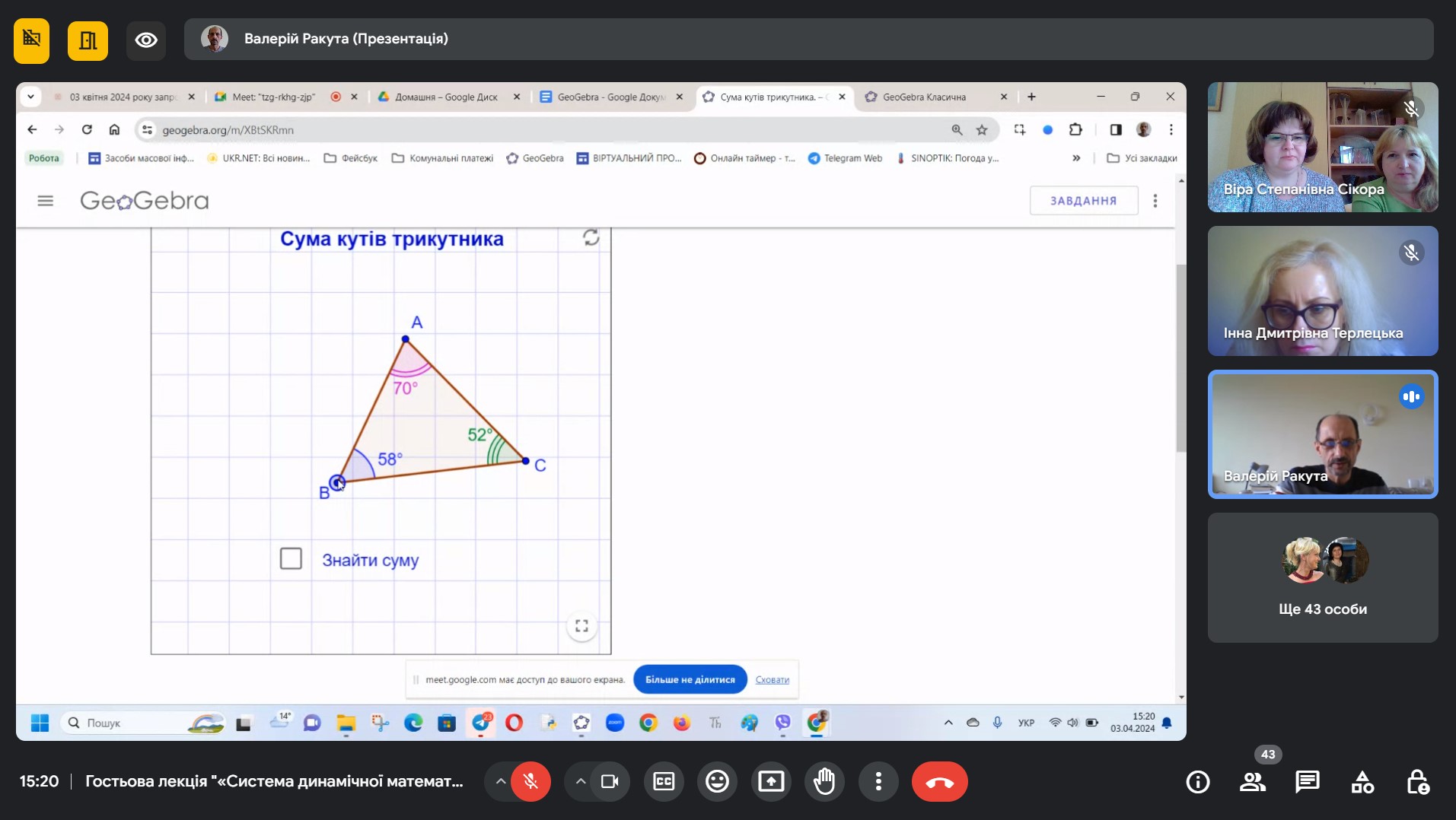Tick the Знайти суму checkbox

coord(291,559)
